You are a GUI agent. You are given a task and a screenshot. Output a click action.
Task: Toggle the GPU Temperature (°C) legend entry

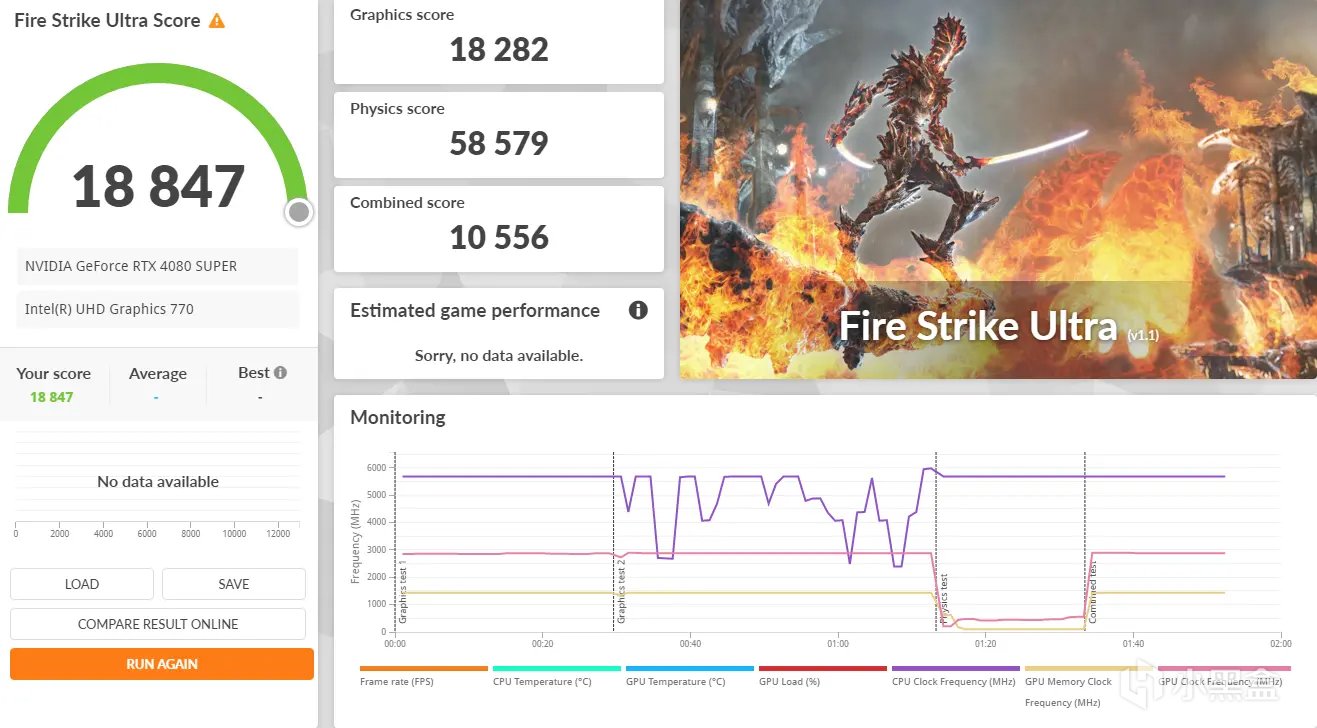tap(690, 676)
